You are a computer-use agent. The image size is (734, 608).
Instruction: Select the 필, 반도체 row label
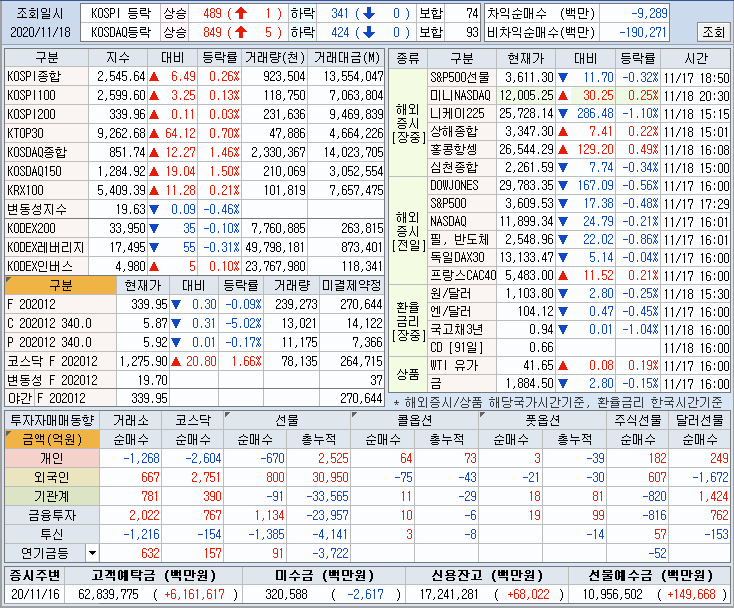click(460, 240)
